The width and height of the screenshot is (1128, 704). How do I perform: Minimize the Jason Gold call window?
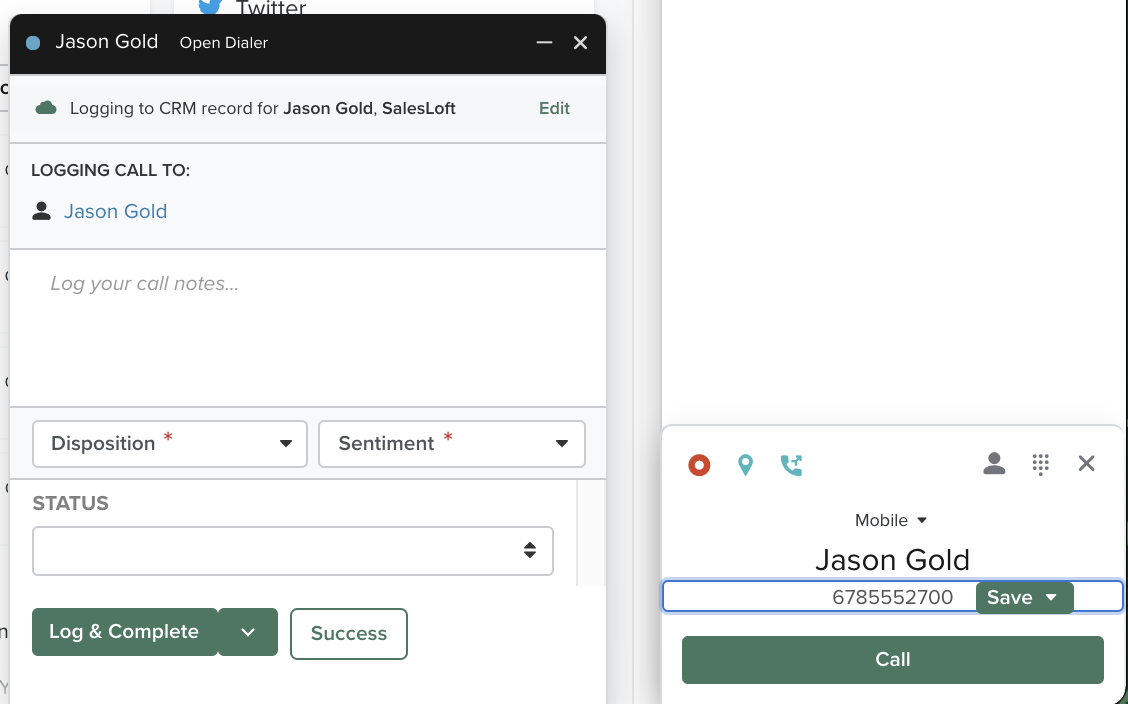click(x=545, y=43)
